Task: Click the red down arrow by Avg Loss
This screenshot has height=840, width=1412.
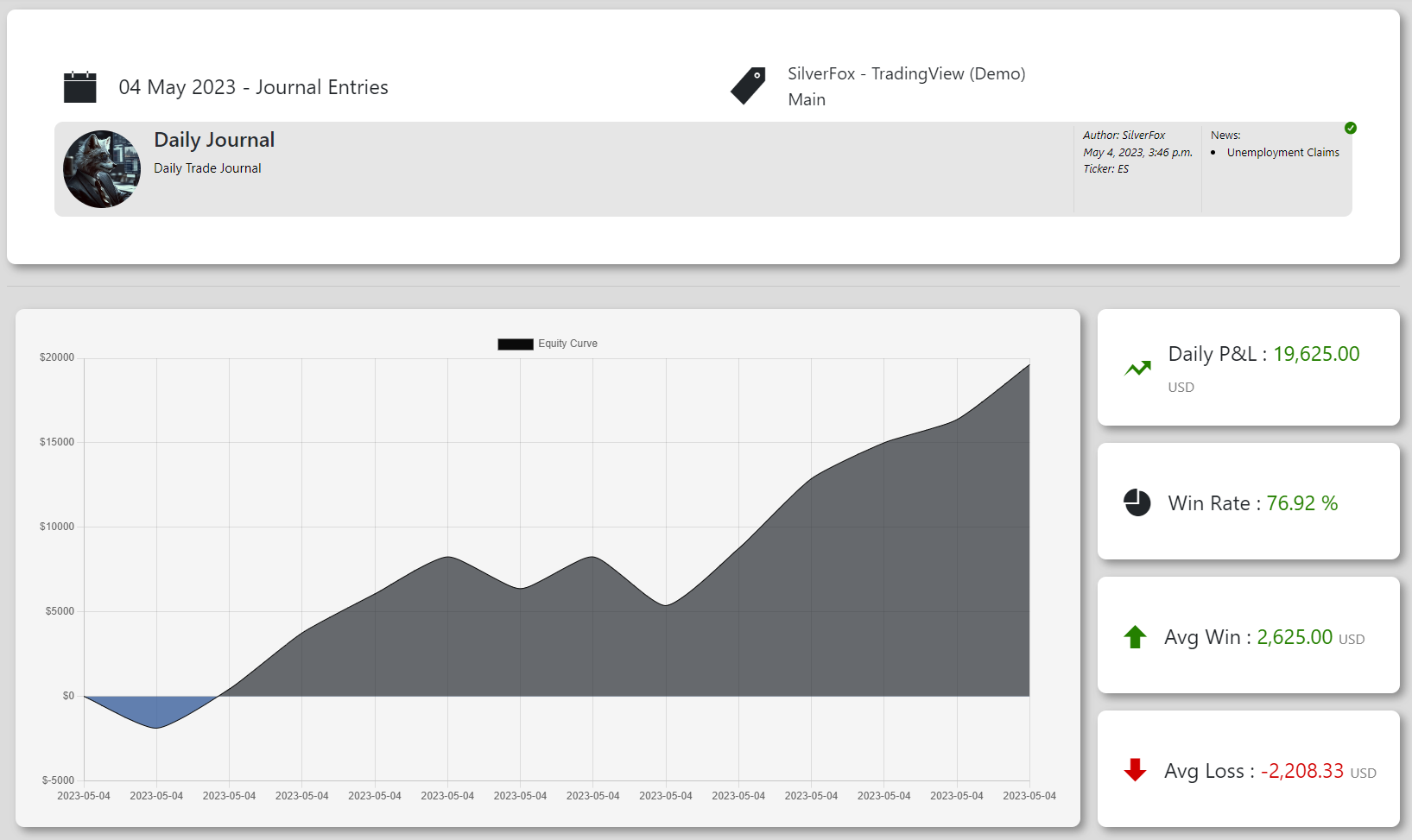Action: click(x=1135, y=770)
